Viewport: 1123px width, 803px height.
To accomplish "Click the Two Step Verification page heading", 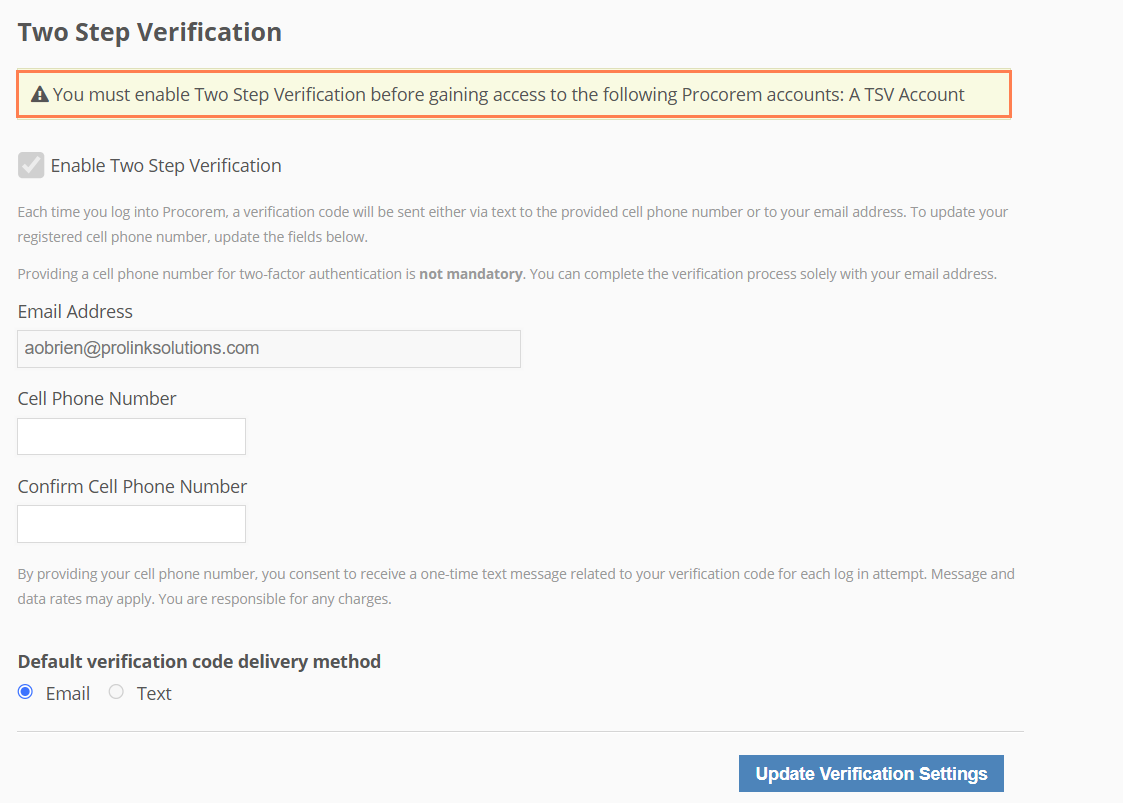I will click(150, 32).
